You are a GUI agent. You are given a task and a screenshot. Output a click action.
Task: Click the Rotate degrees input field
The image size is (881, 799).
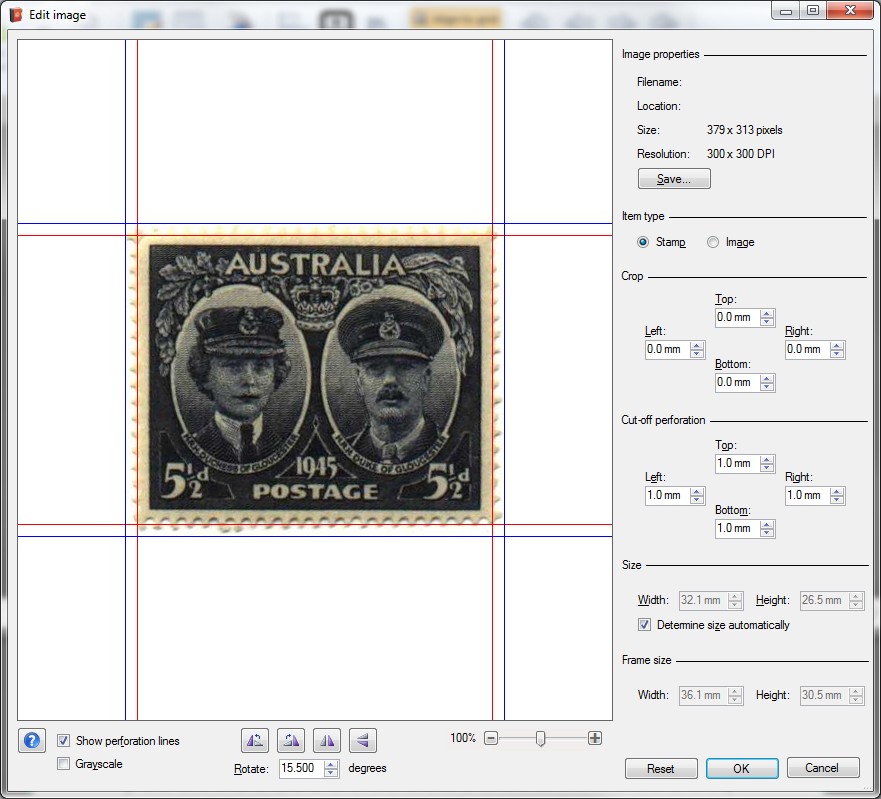point(302,768)
